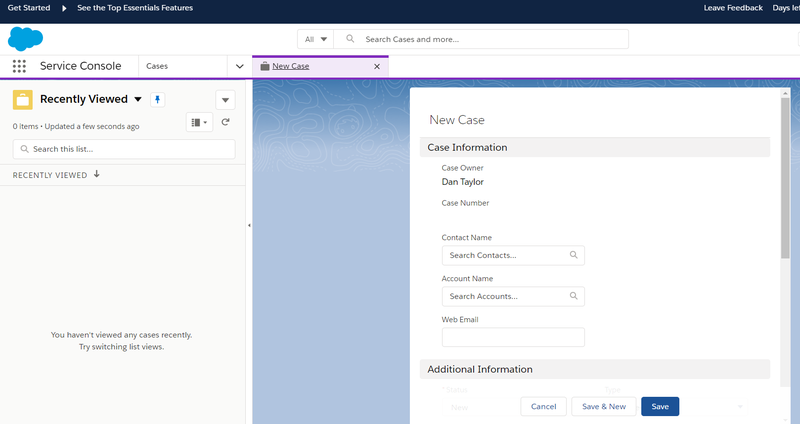Click the New Case tab briefcase icon
Image resolution: width=800 pixels, height=424 pixels.
264,66
